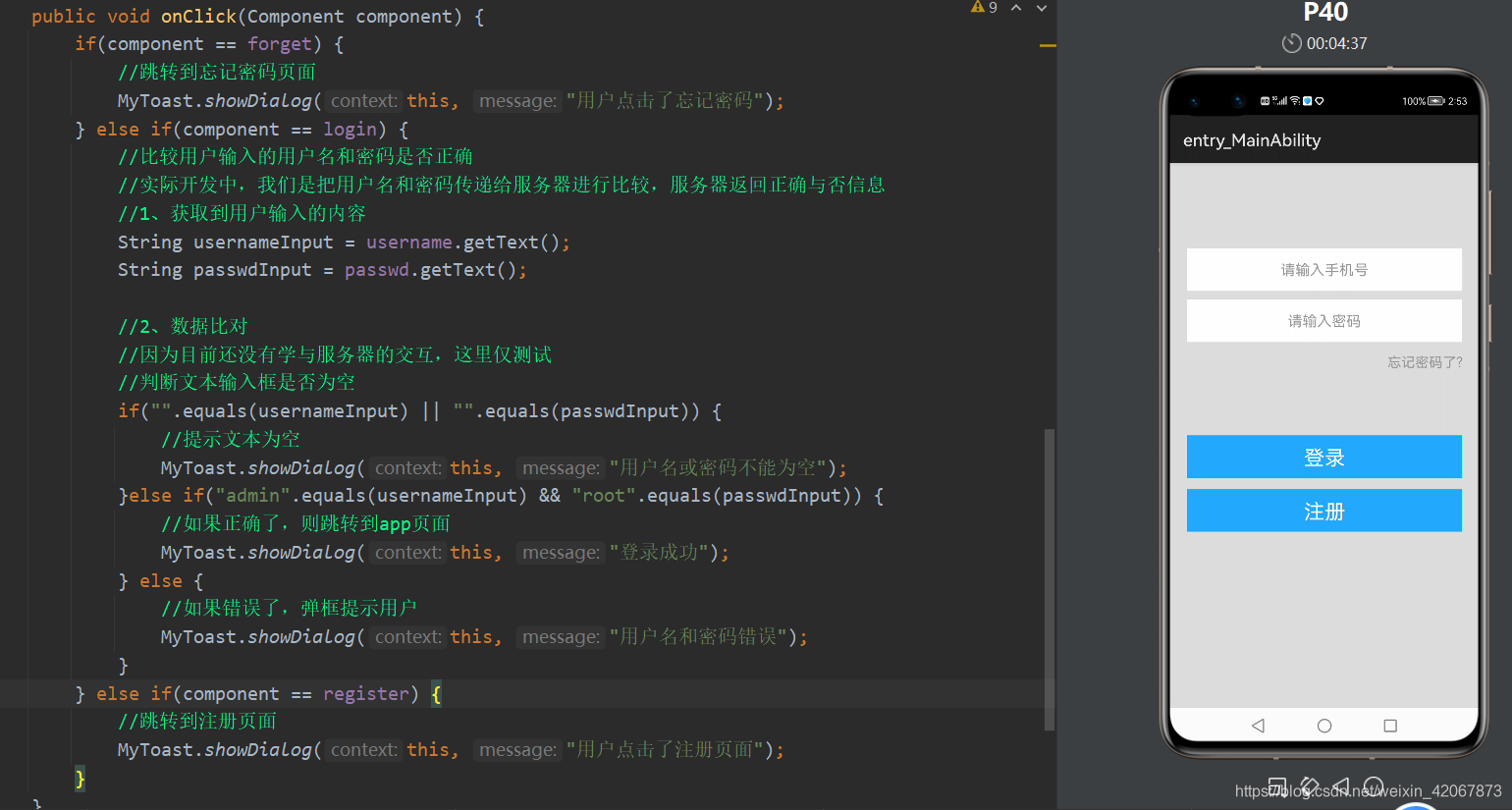Click the message: hint before "登录成功"
Viewport: 1512px width, 810px height.
(x=561, y=553)
